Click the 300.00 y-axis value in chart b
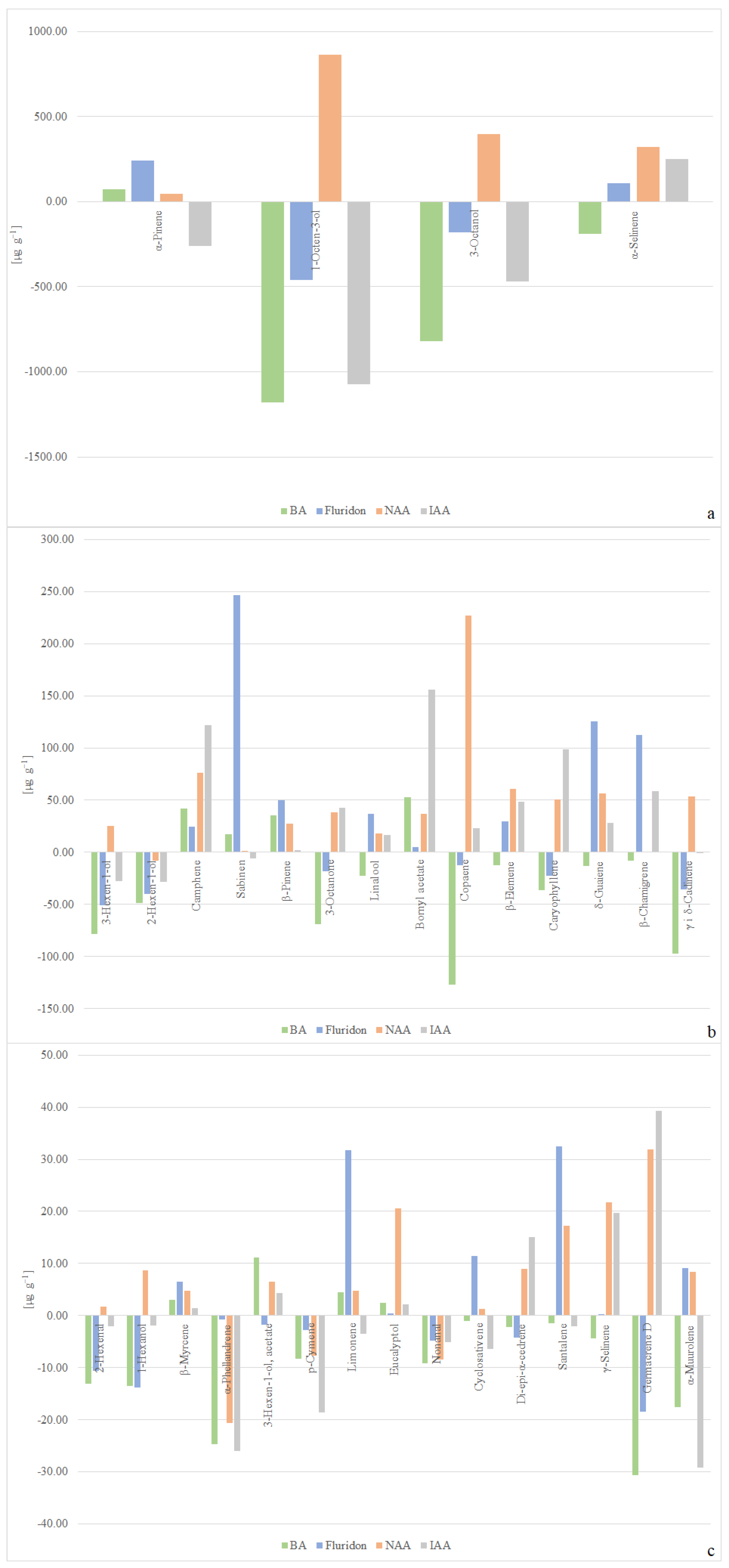The image size is (729, 1568). [x=57, y=539]
